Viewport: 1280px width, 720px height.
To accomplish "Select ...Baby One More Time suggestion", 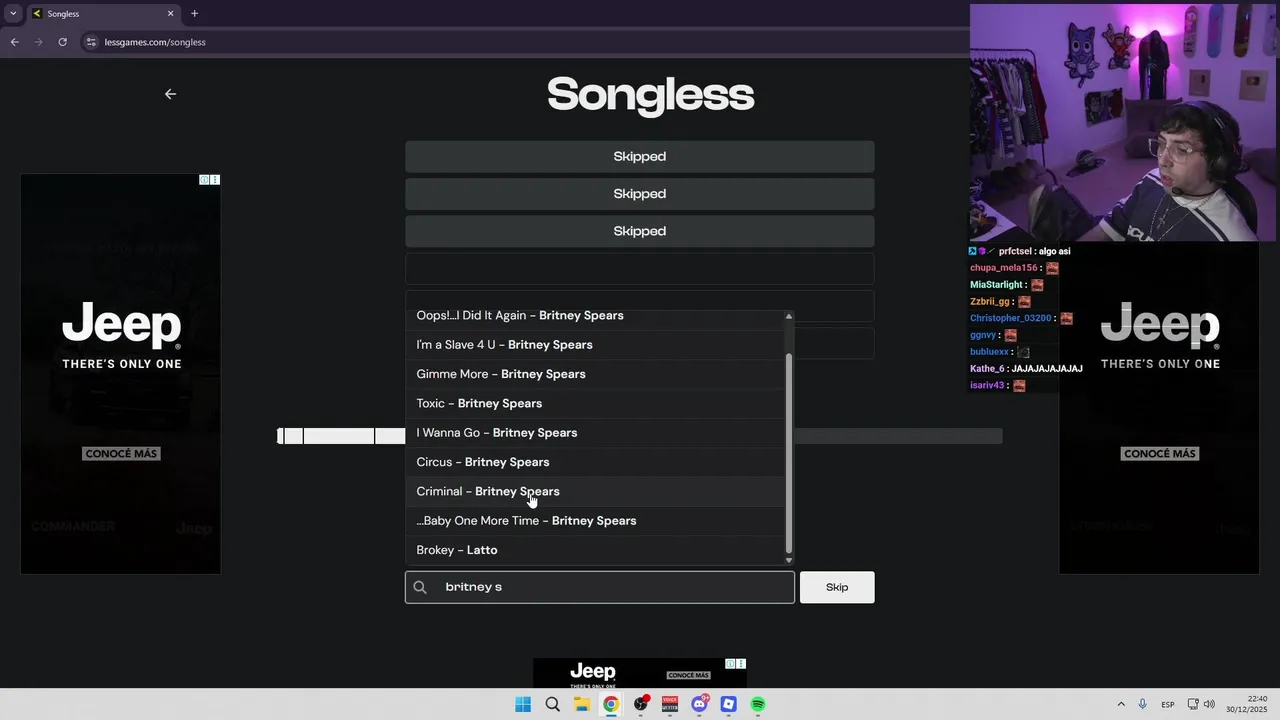I will point(595,521).
